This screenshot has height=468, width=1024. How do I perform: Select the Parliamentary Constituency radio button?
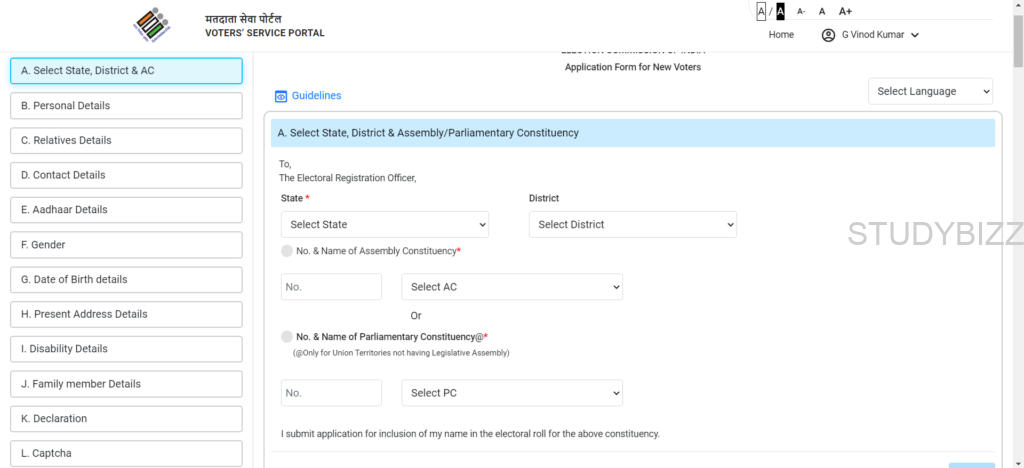click(288, 337)
